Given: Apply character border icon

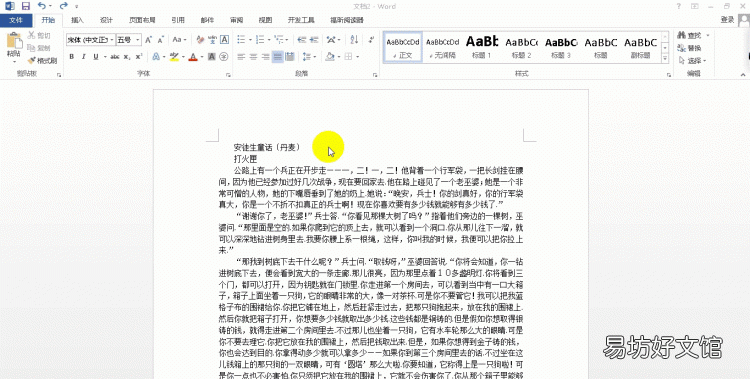Looking at the screenshot, I should pyautogui.click(x=224, y=40).
